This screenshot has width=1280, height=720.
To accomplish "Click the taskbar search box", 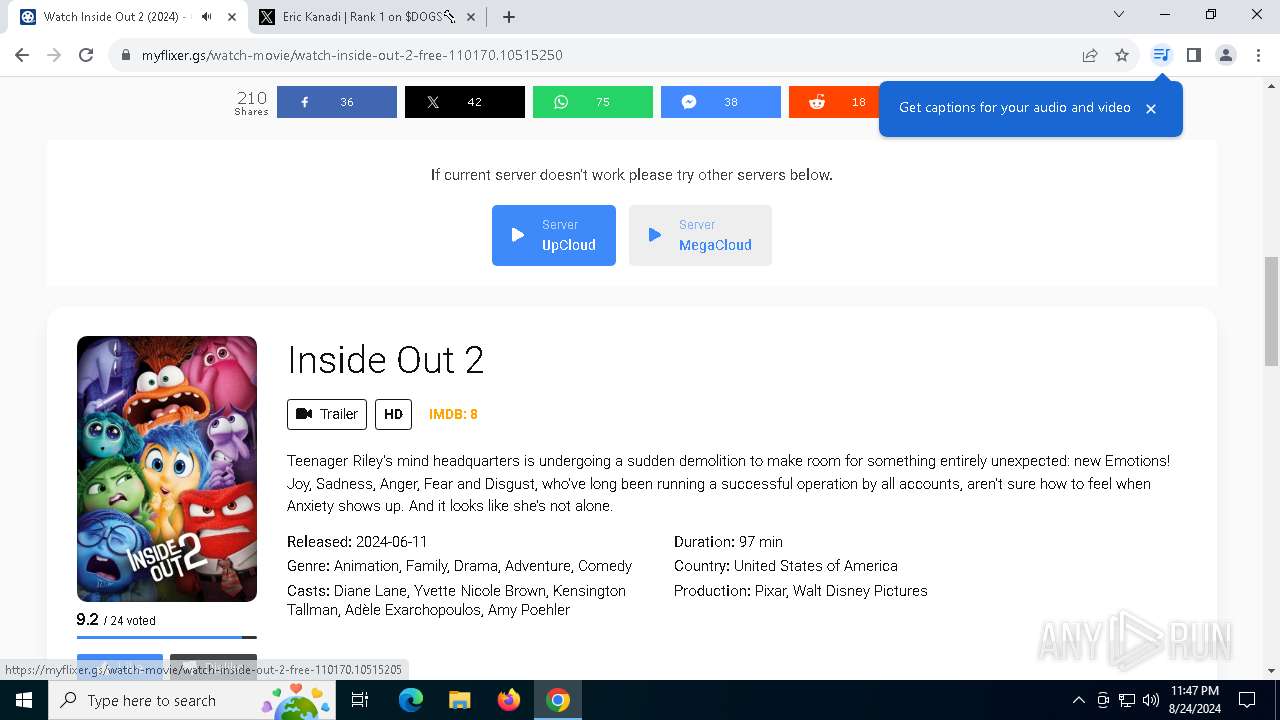I will (x=192, y=700).
